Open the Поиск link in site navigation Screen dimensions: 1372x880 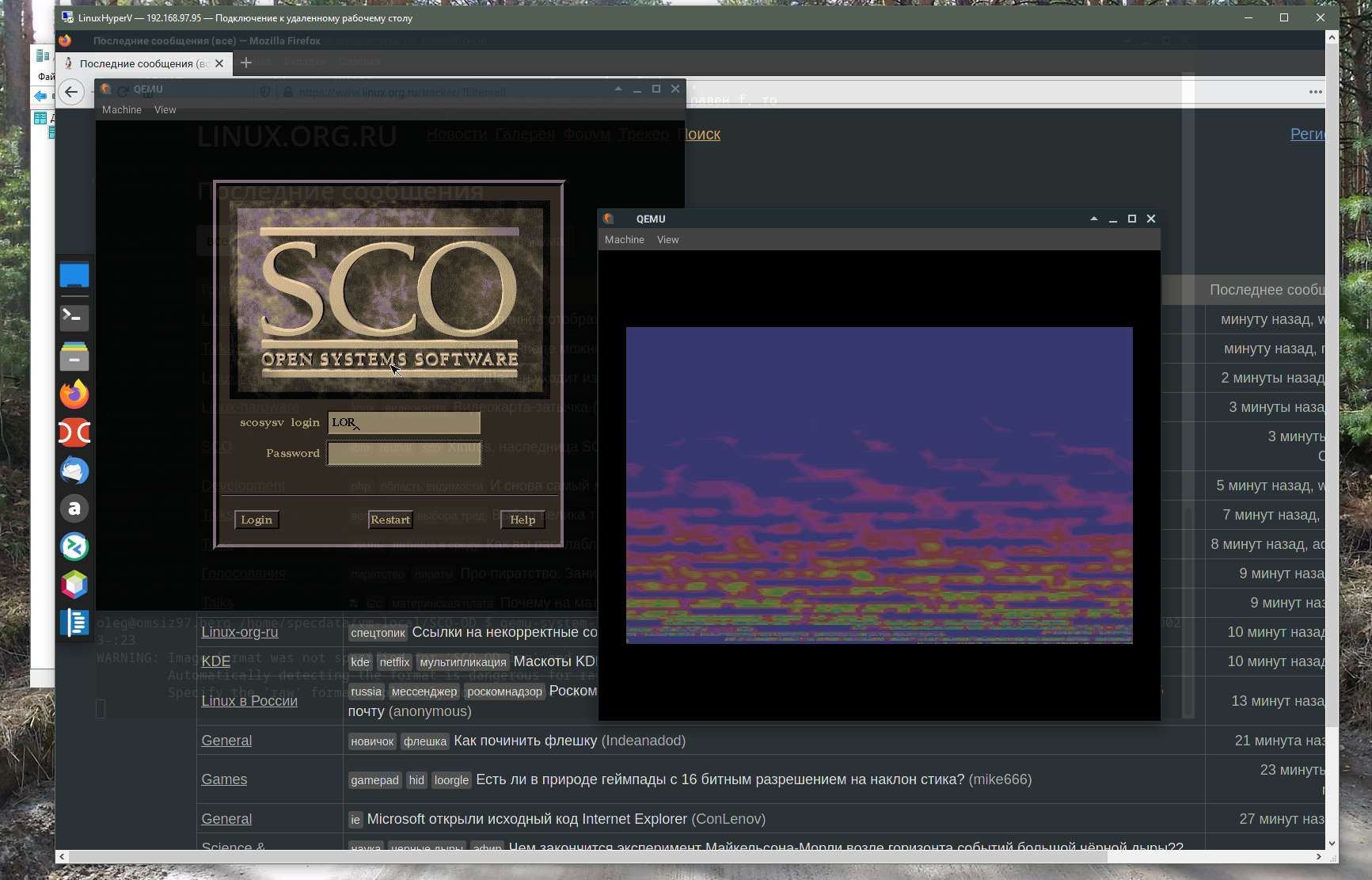[x=703, y=135]
